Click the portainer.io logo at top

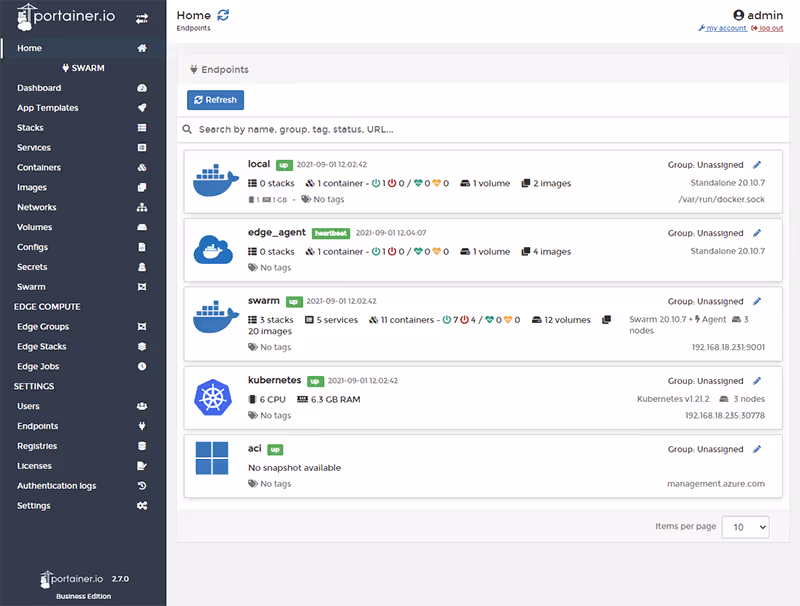(x=66, y=16)
